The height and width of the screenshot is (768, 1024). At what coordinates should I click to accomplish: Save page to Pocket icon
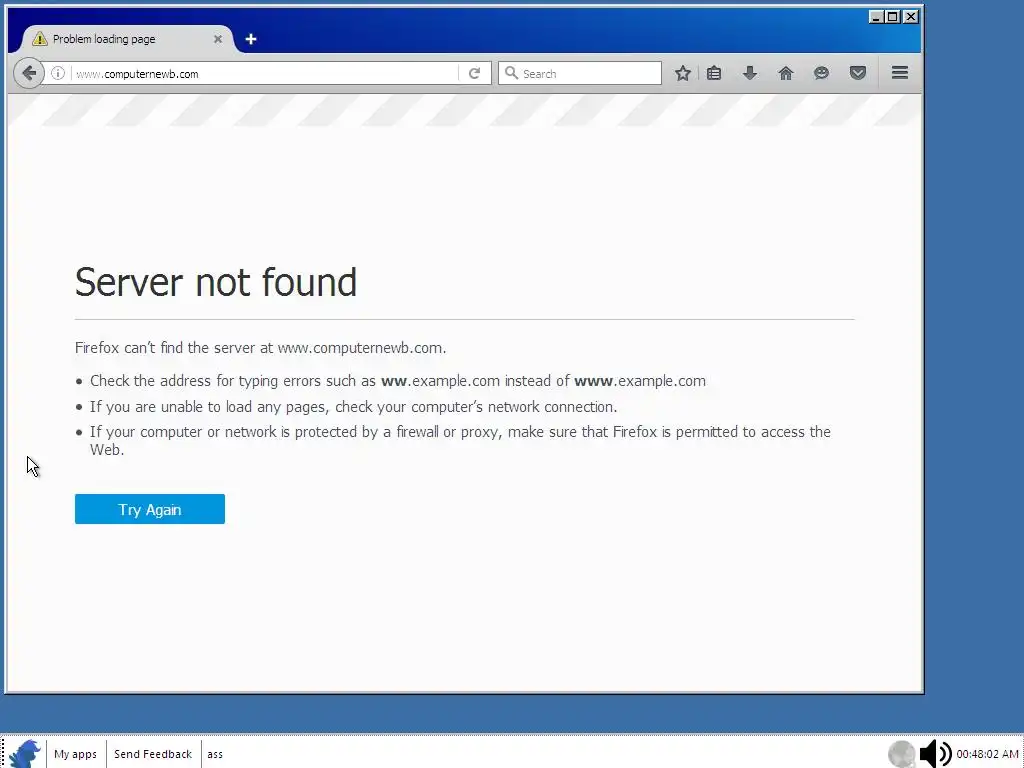(857, 73)
